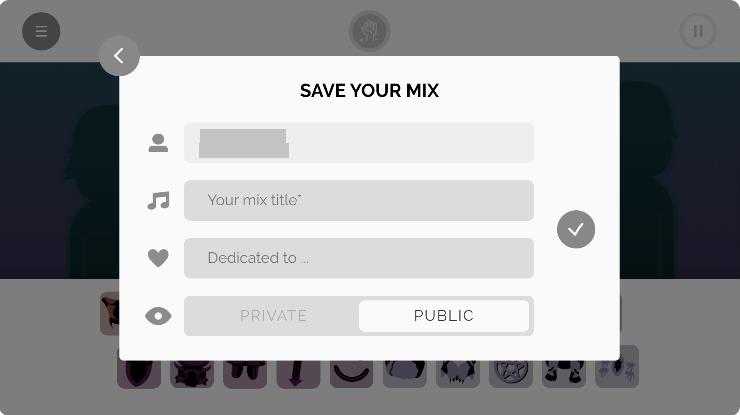Image resolution: width=740 pixels, height=415 pixels.
Task: Click the center logo icon in header
Action: click(369, 31)
